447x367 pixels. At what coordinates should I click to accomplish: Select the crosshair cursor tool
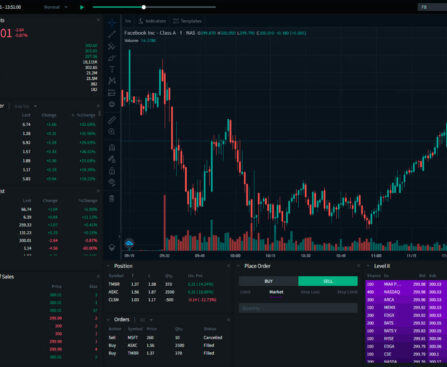click(112, 22)
